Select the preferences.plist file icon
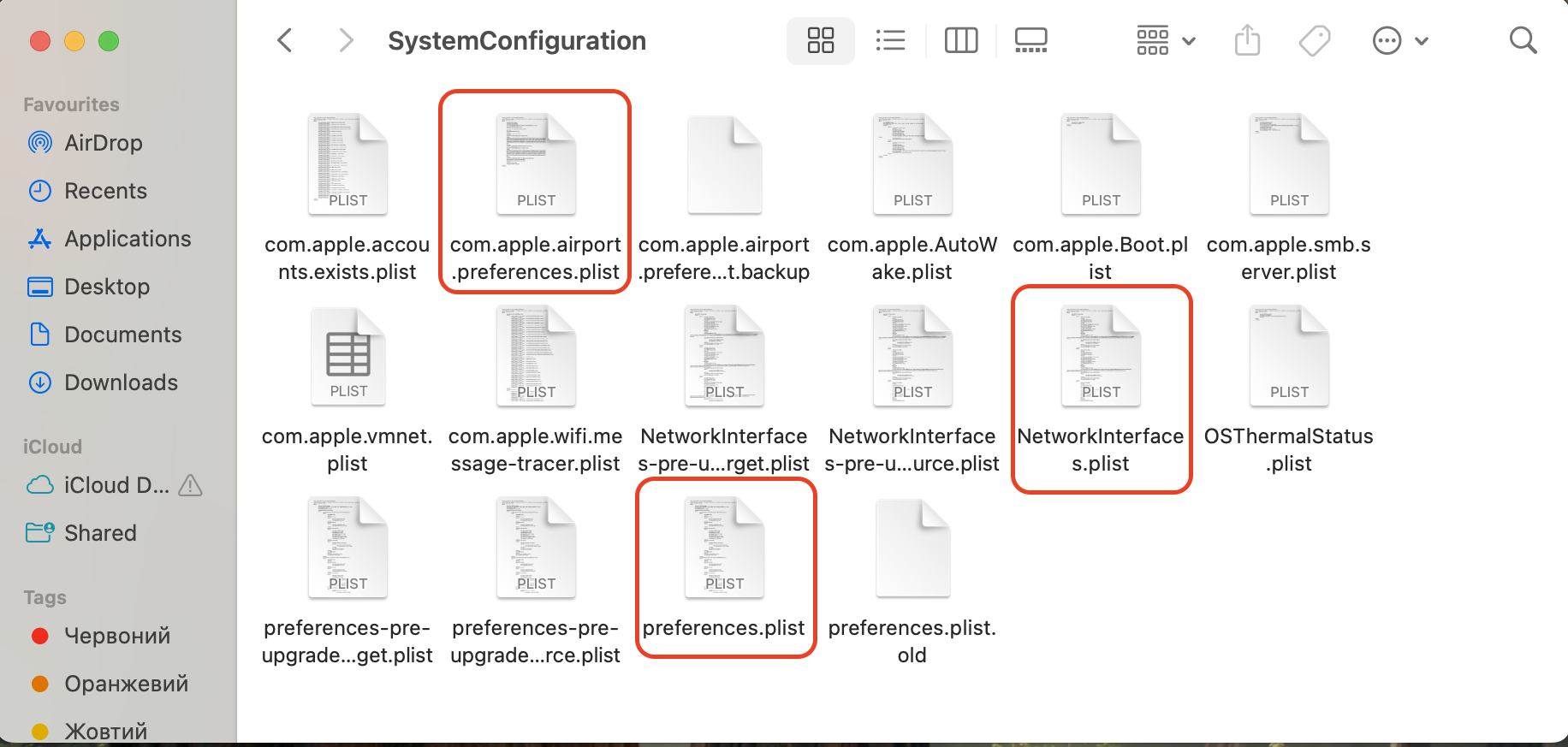This screenshot has height=747, width=1568. [724, 548]
